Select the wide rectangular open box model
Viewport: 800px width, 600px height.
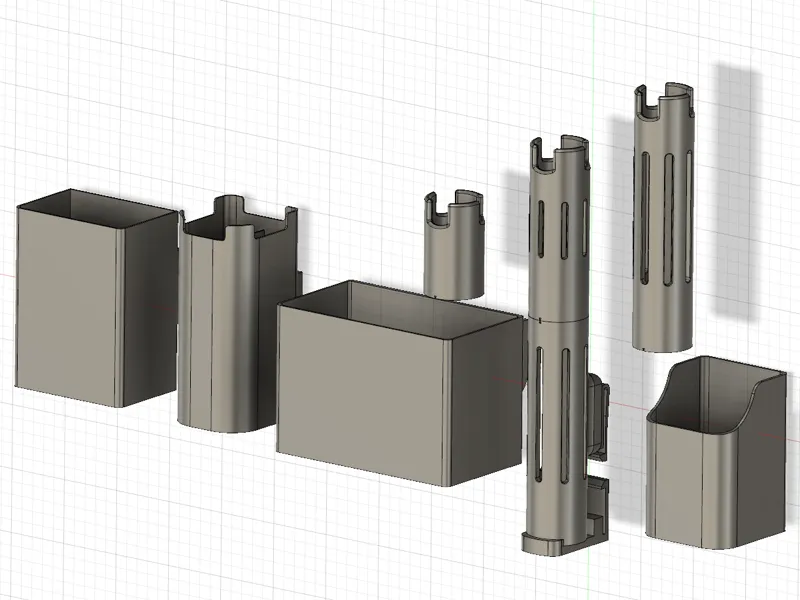(x=401, y=384)
